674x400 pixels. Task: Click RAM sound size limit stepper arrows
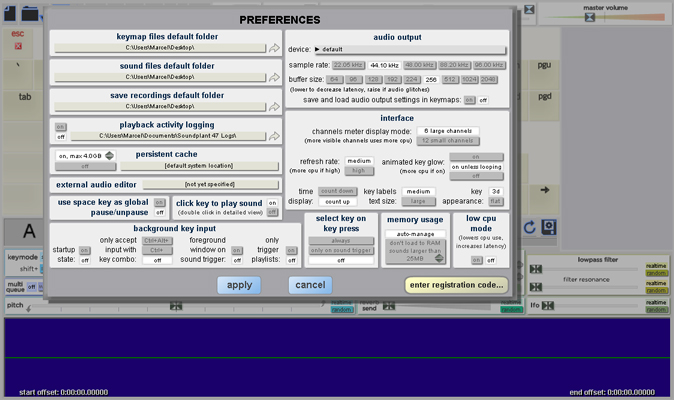440,258
